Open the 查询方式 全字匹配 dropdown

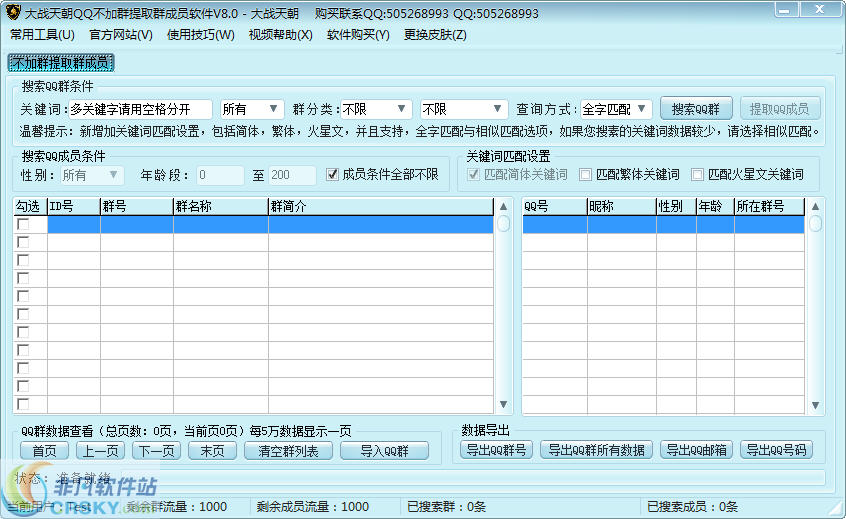(x=617, y=109)
